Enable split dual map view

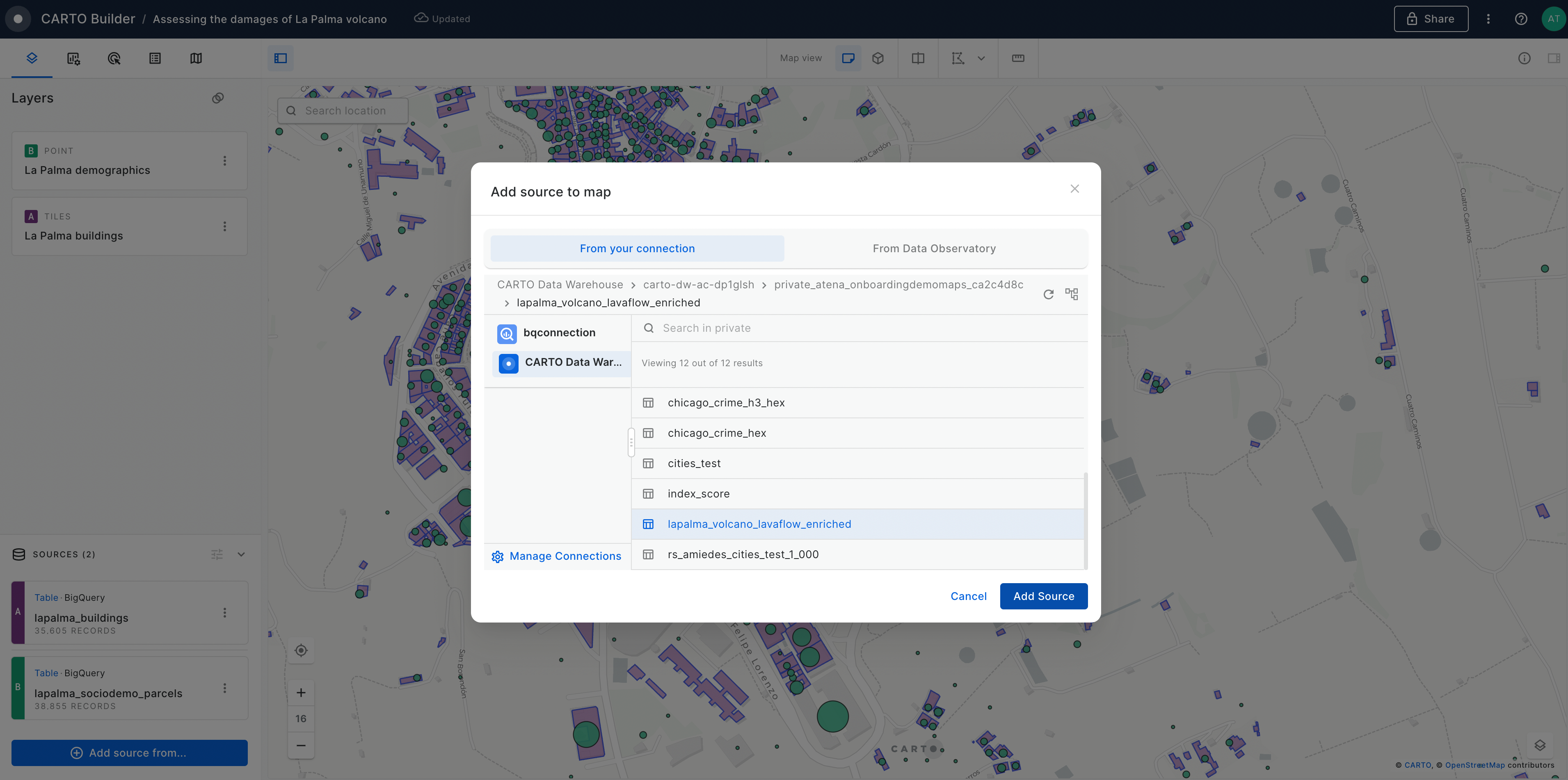[x=918, y=58]
